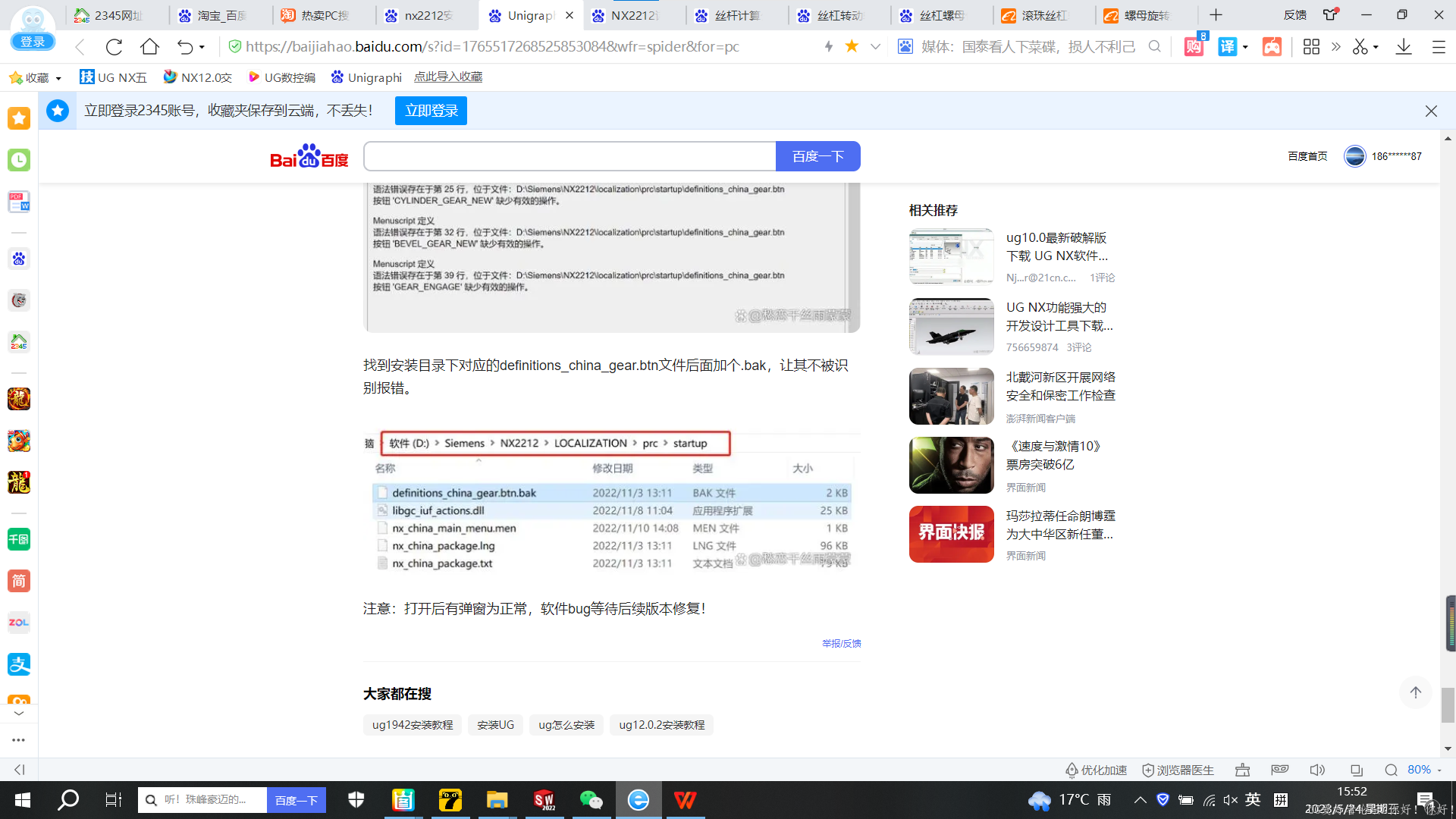This screenshot has width=1456, height=819.
Task: Click the 百度一下 search button
Action: tap(817, 156)
